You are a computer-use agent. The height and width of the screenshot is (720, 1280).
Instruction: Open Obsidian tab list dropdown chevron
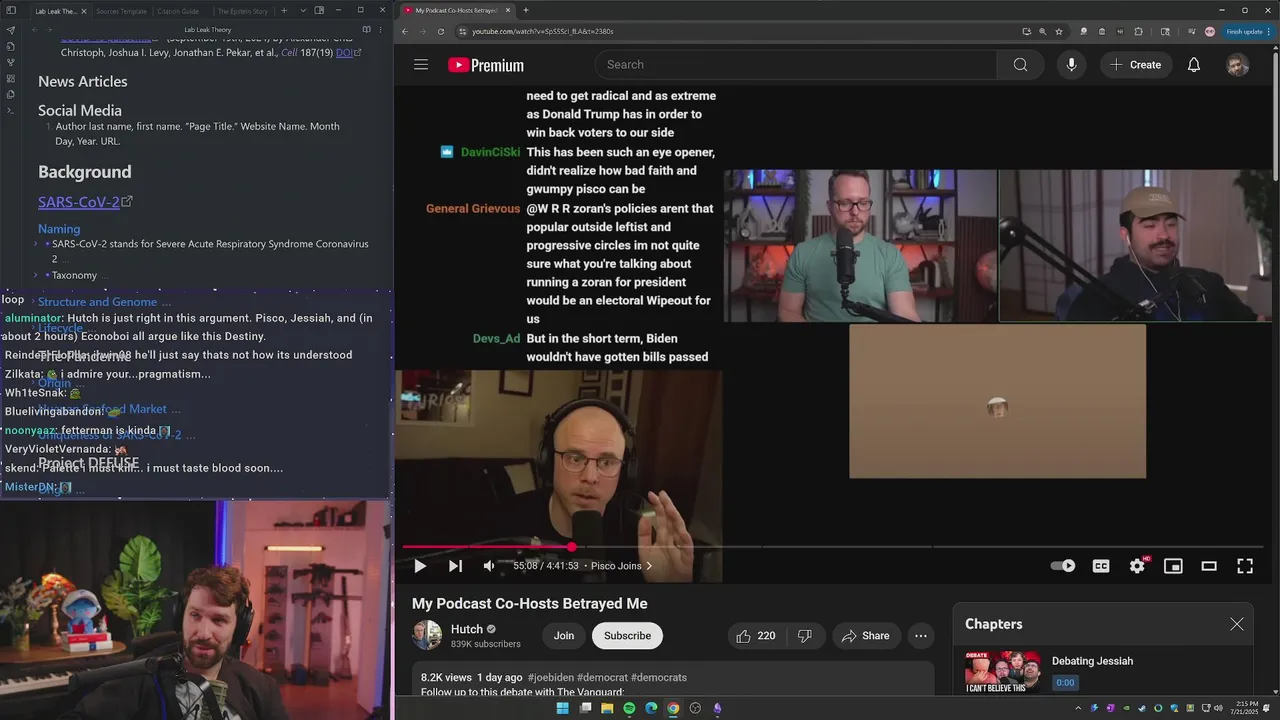coord(302,11)
